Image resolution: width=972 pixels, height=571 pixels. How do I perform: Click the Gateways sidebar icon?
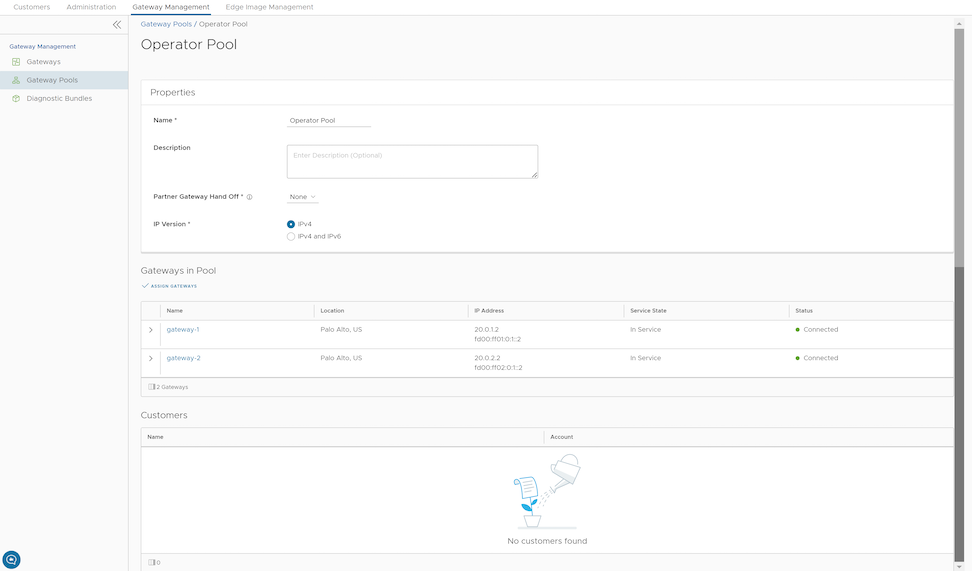(16, 62)
